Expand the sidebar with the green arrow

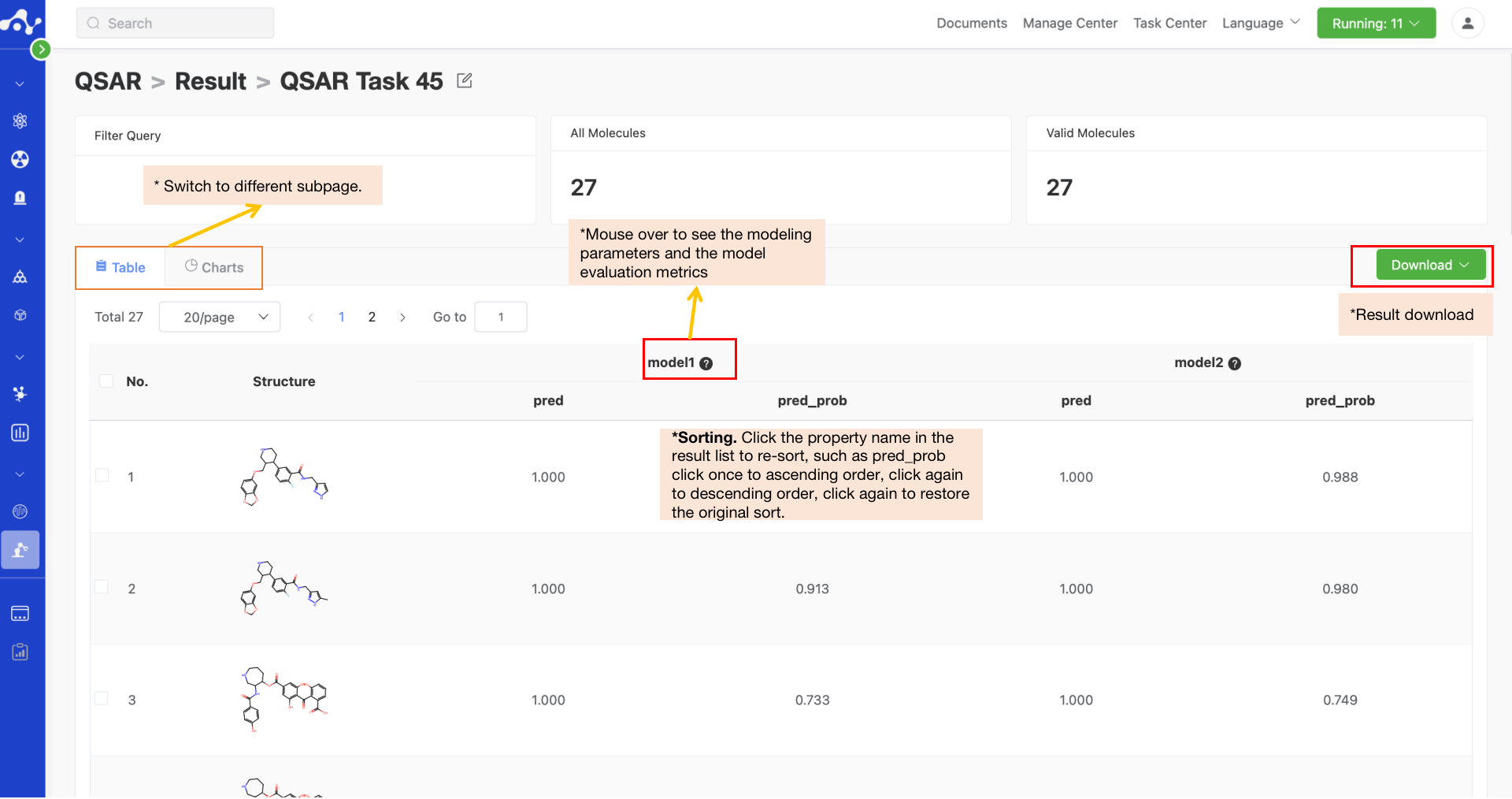pos(41,50)
